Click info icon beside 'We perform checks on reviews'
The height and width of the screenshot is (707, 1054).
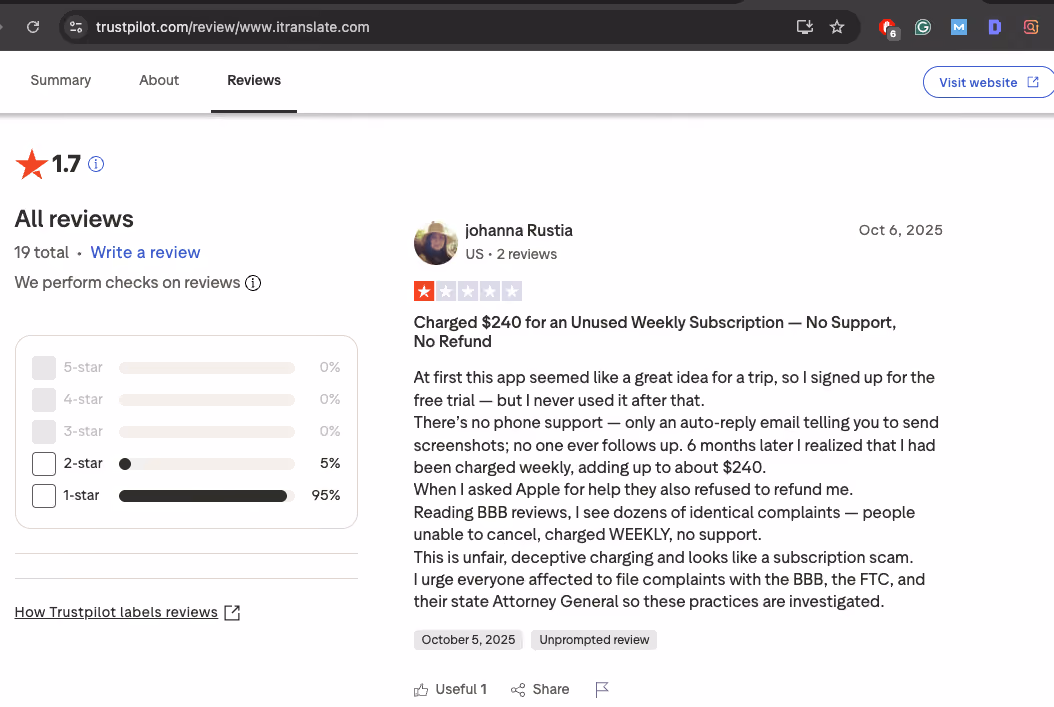(x=253, y=283)
